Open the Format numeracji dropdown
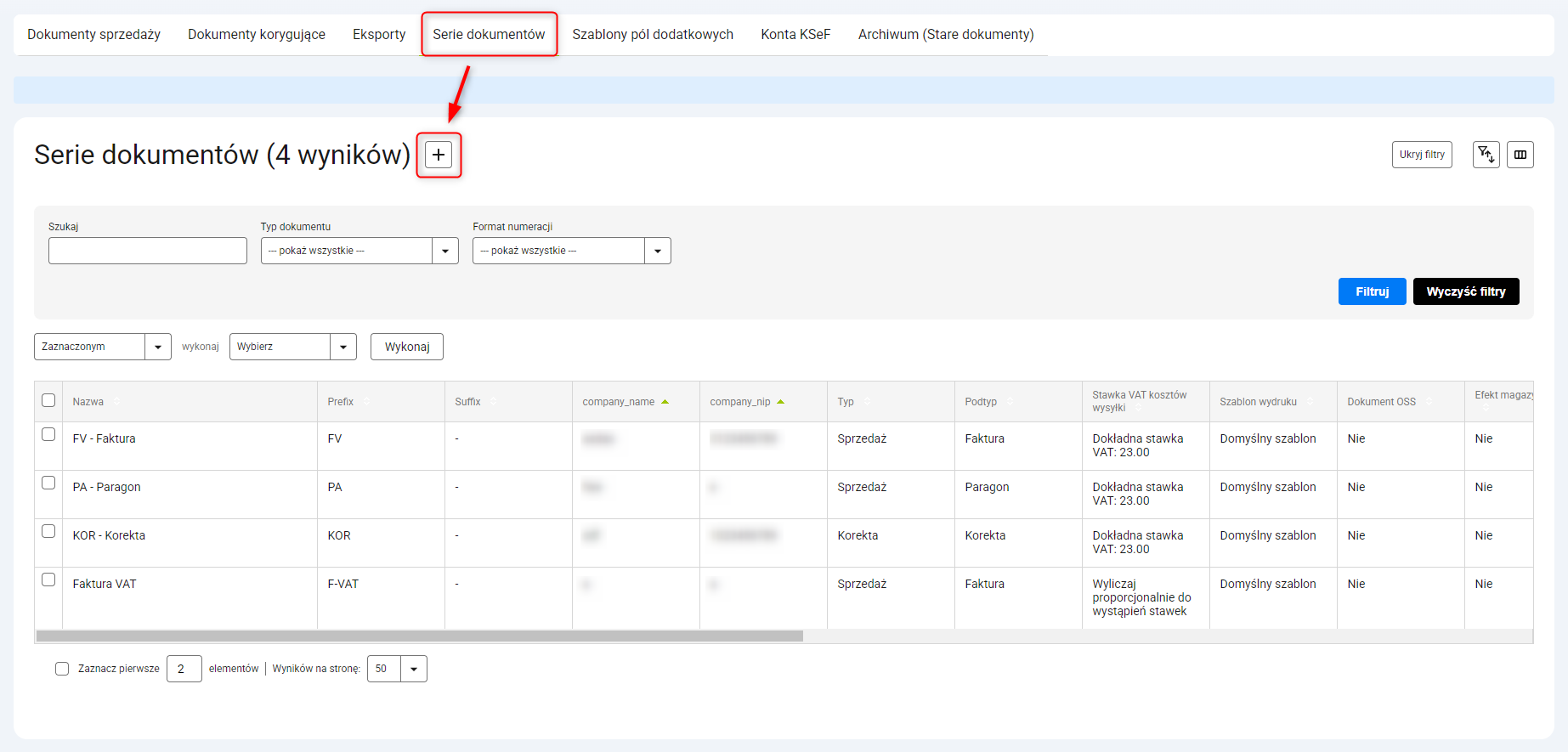The image size is (1568, 752). click(572, 251)
